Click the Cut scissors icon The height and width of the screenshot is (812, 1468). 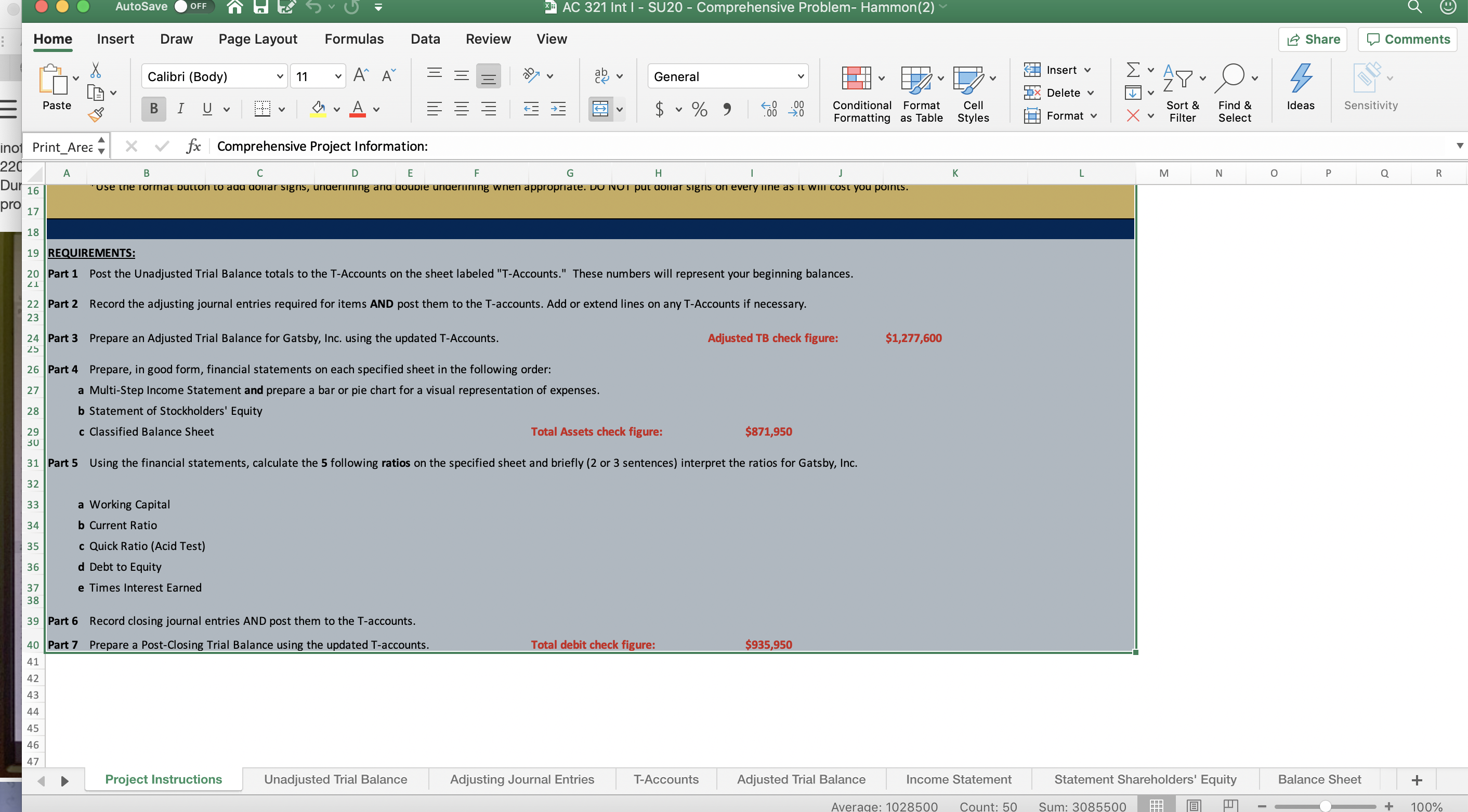[x=95, y=70]
